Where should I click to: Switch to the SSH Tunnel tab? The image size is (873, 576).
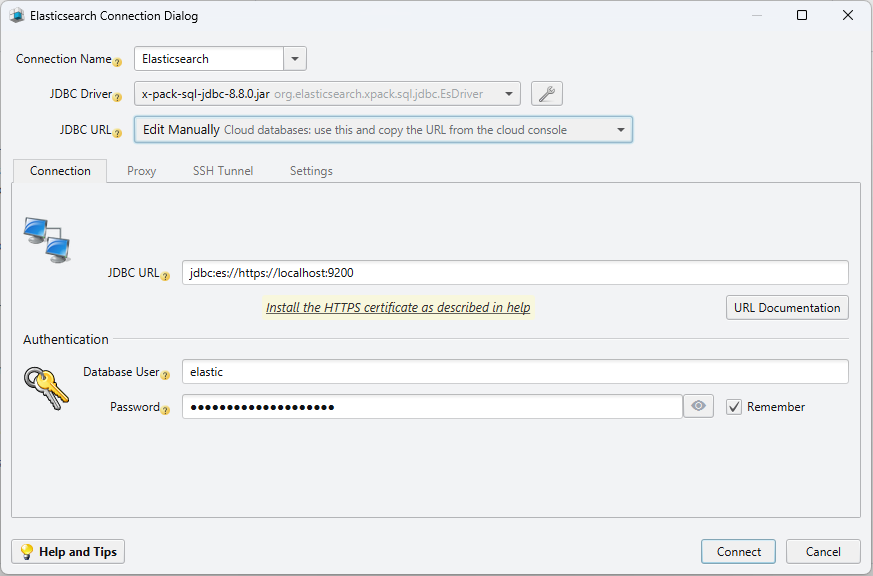[222, 170]
